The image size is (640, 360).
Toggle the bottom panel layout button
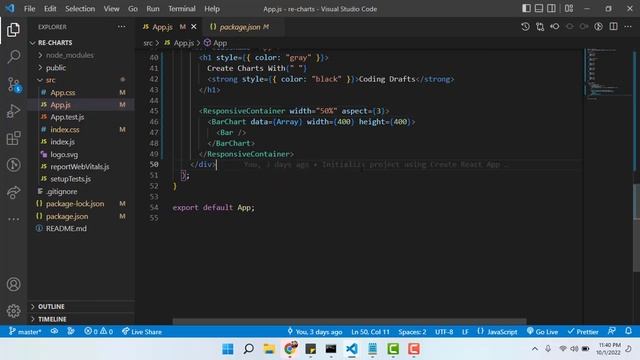[x=539, y=8]
